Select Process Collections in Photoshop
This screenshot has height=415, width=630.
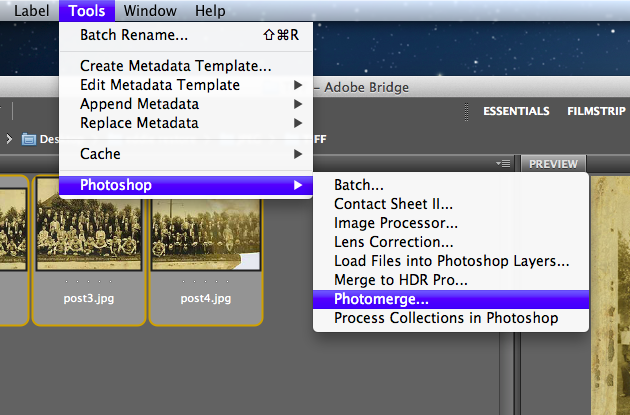(x=451, y=318)
